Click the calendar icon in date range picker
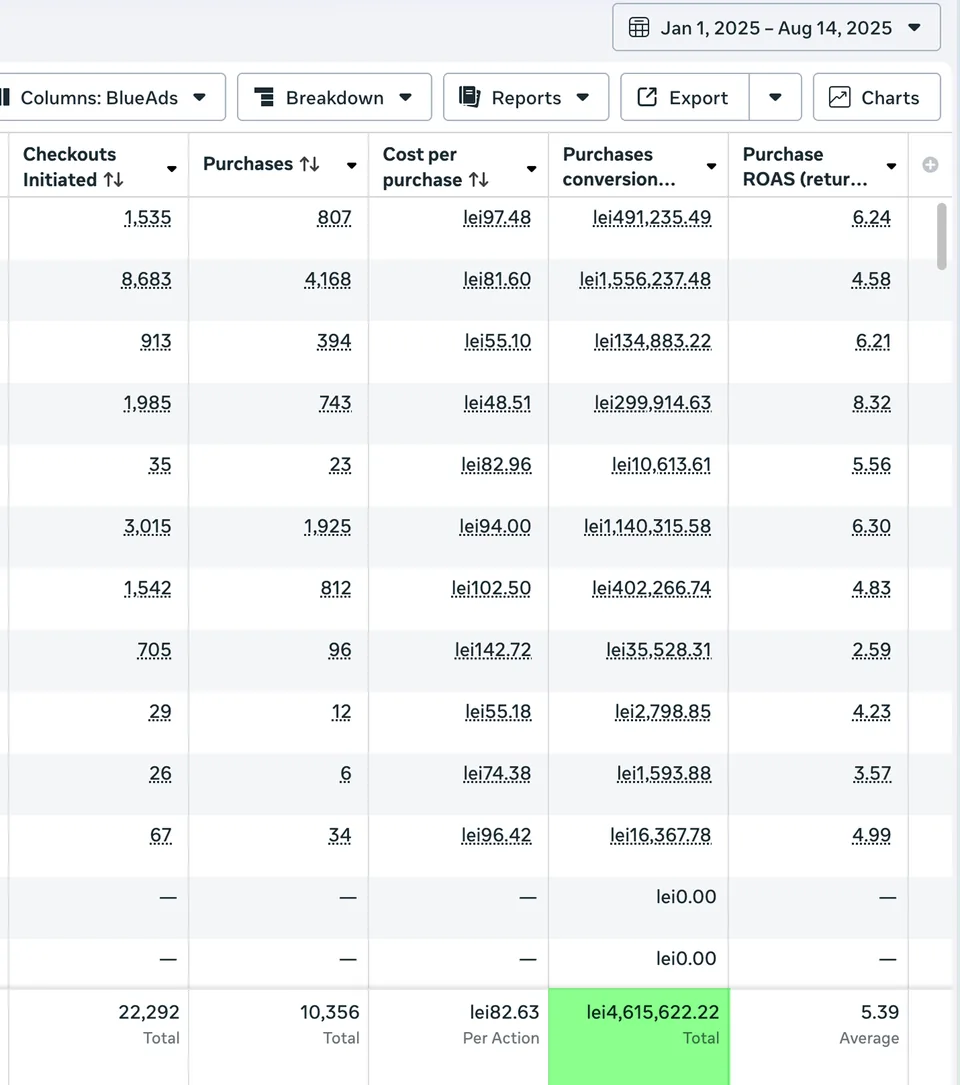The image size is (960, 1085). pyautogui.click(x=638, y=28)
